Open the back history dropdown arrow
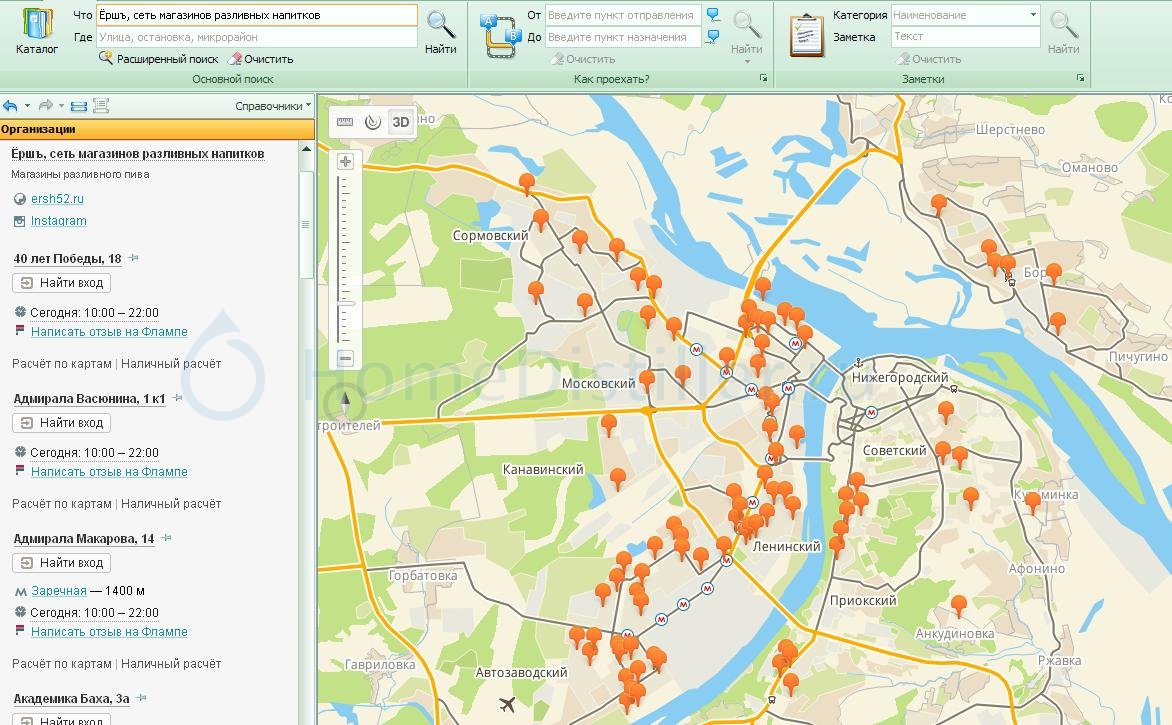This screenshot has width=1172, height=725. [x=28, y=106]
